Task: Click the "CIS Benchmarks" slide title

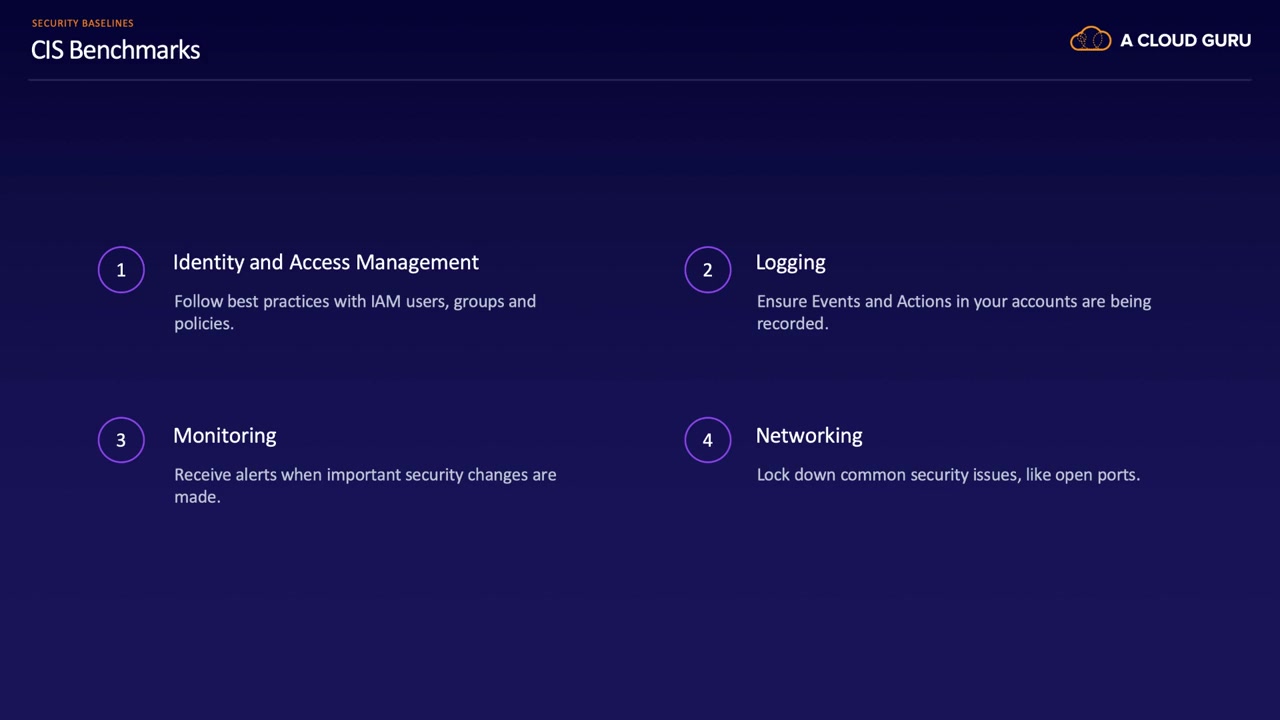Action: pos(115,50)
